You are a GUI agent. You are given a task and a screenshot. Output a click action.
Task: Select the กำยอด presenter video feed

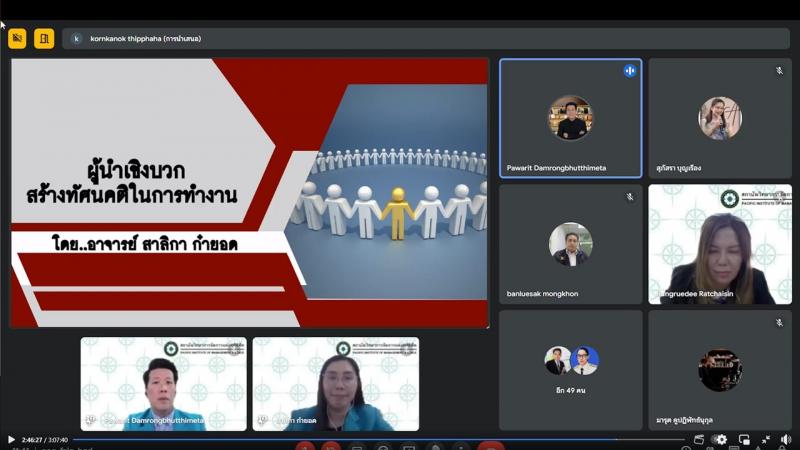point(336,384)
